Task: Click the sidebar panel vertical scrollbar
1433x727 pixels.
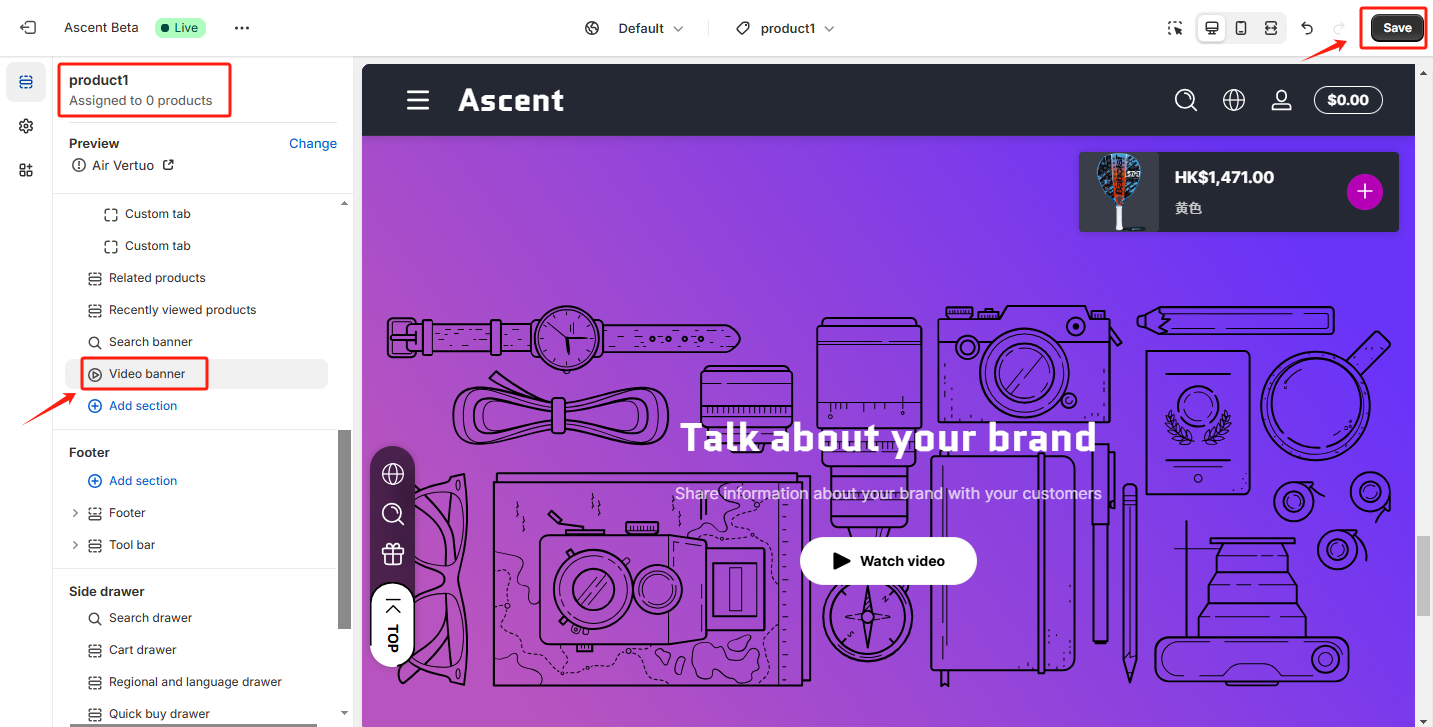Action: pyautogui.click(x=345, y=528)
